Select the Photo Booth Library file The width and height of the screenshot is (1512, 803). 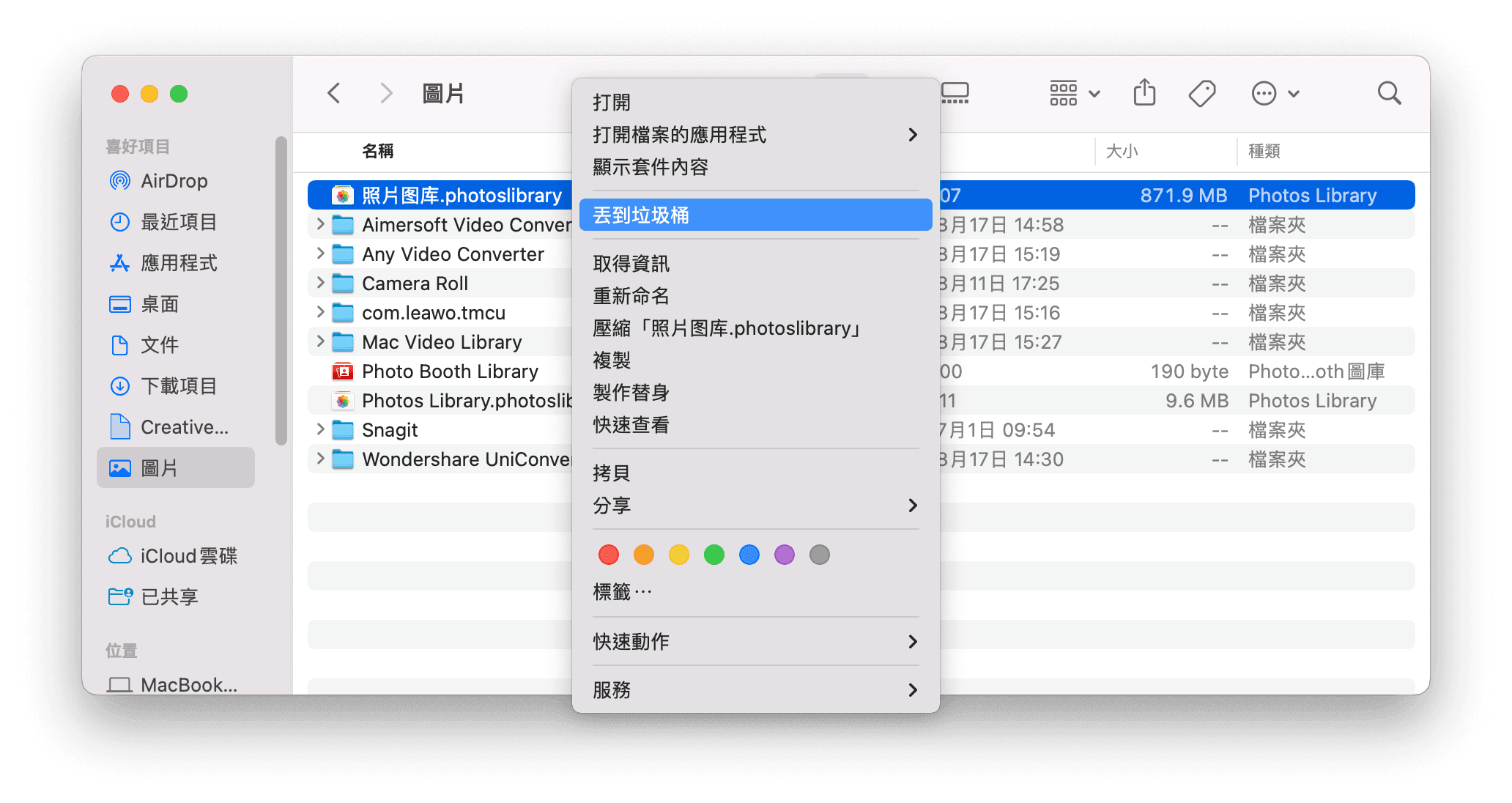pyautogui.click(x=450, y=371)
